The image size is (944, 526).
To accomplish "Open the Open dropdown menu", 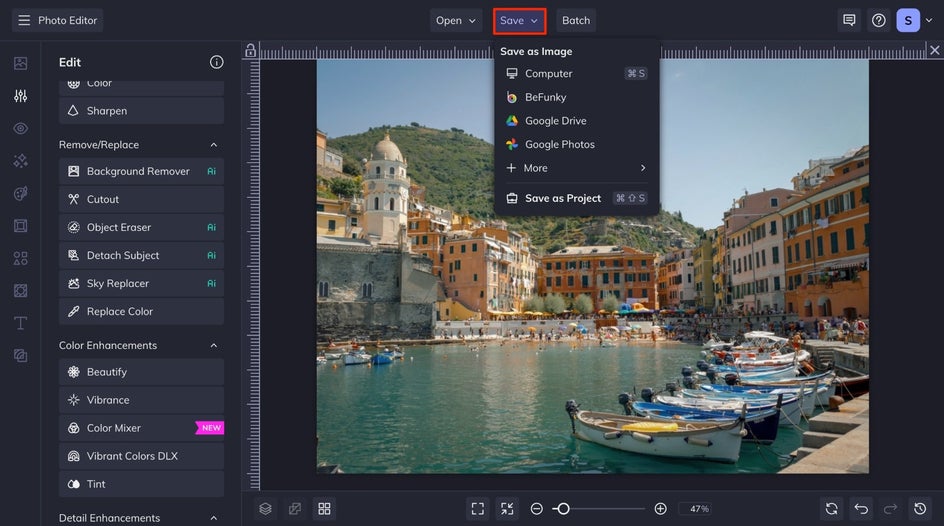I will pos(456,20).
